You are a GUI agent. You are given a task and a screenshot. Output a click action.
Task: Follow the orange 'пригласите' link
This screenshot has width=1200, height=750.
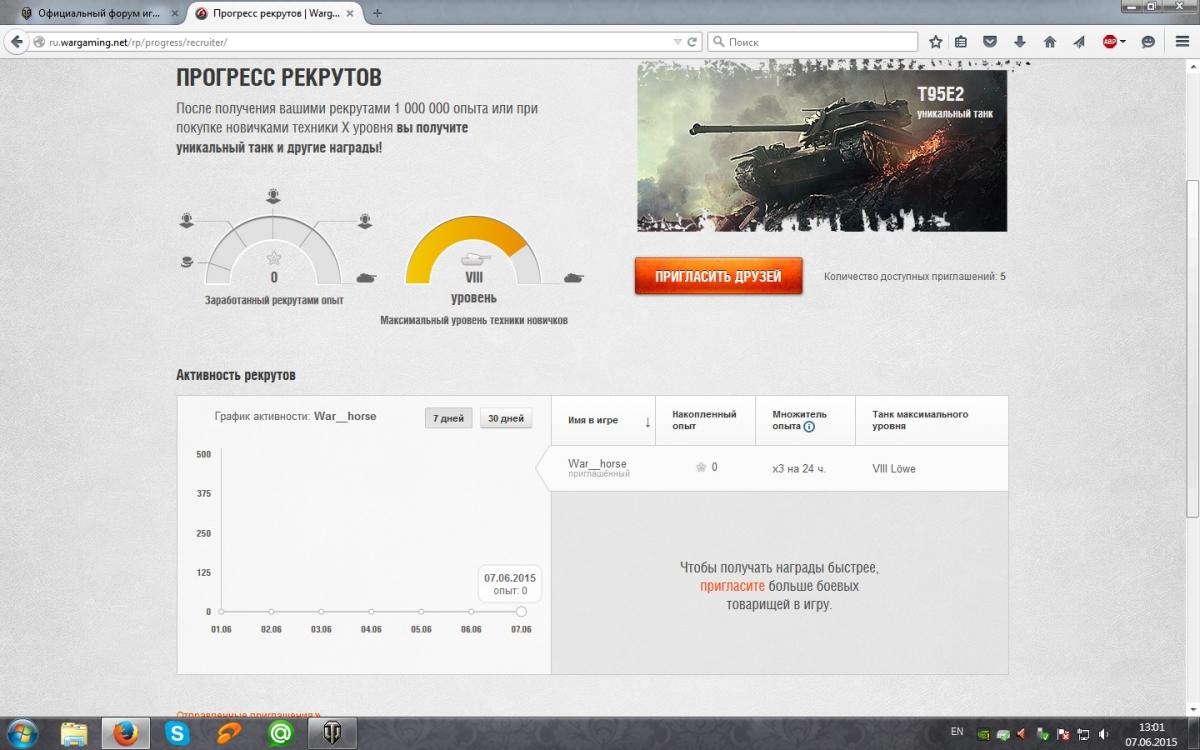coord(732,586)
